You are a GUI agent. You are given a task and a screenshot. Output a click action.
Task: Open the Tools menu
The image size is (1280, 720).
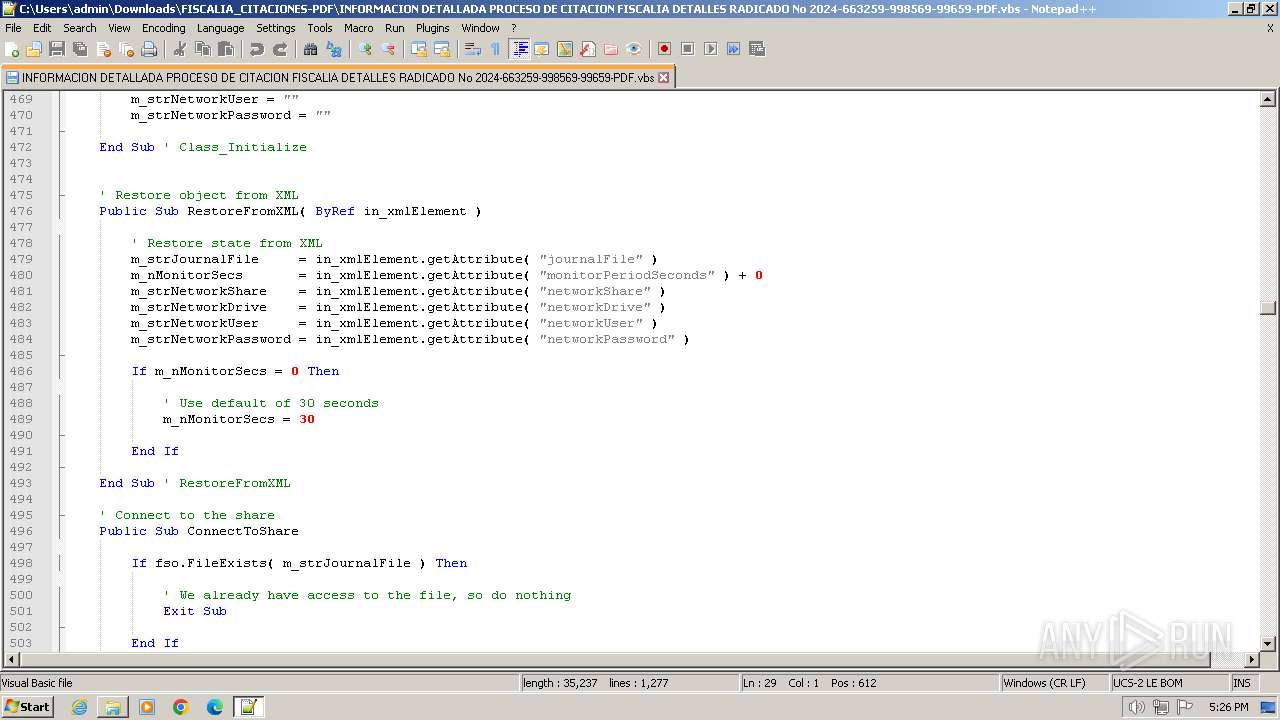[320, 28]
